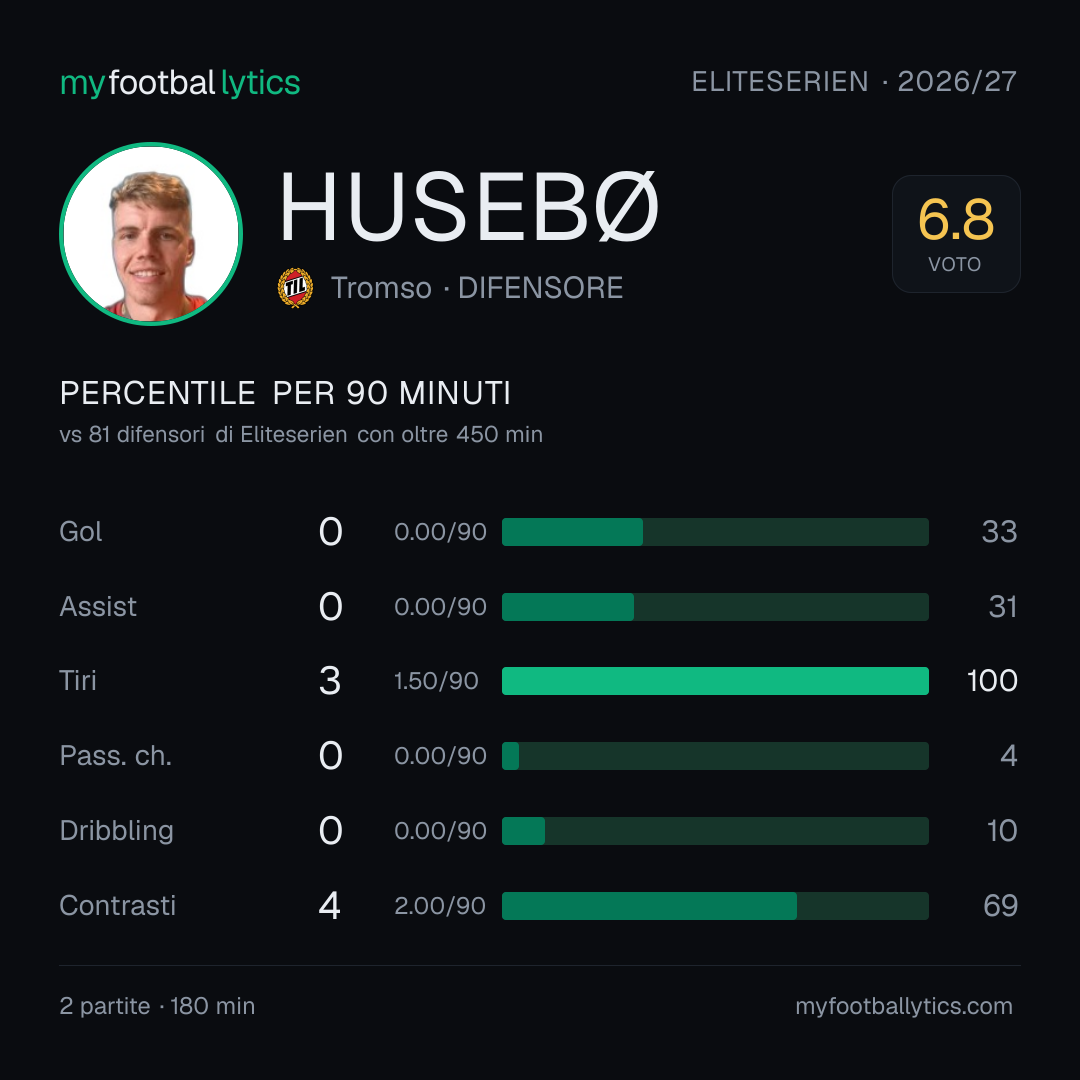The width and height of the screenshot is (1080, 1080).
Task: Click the Percentile per 90 minuti heading
Action: (285, 393)
